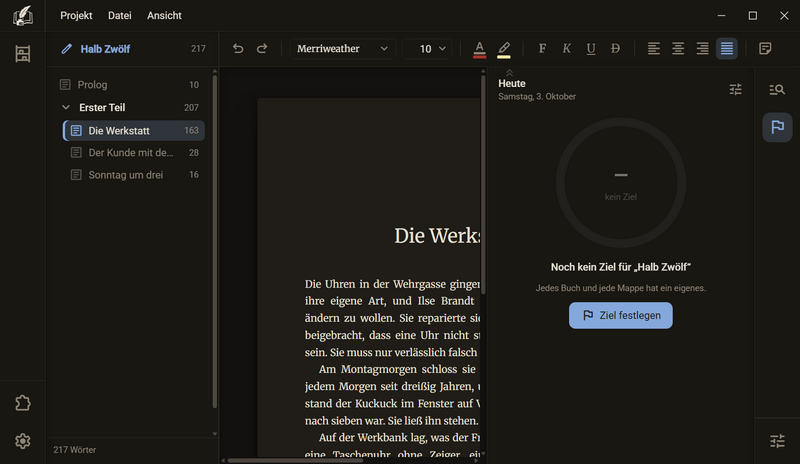Click the Sonntag um drei document icon
The width and height of the screenshot is (800, 464).
[76, 175]
